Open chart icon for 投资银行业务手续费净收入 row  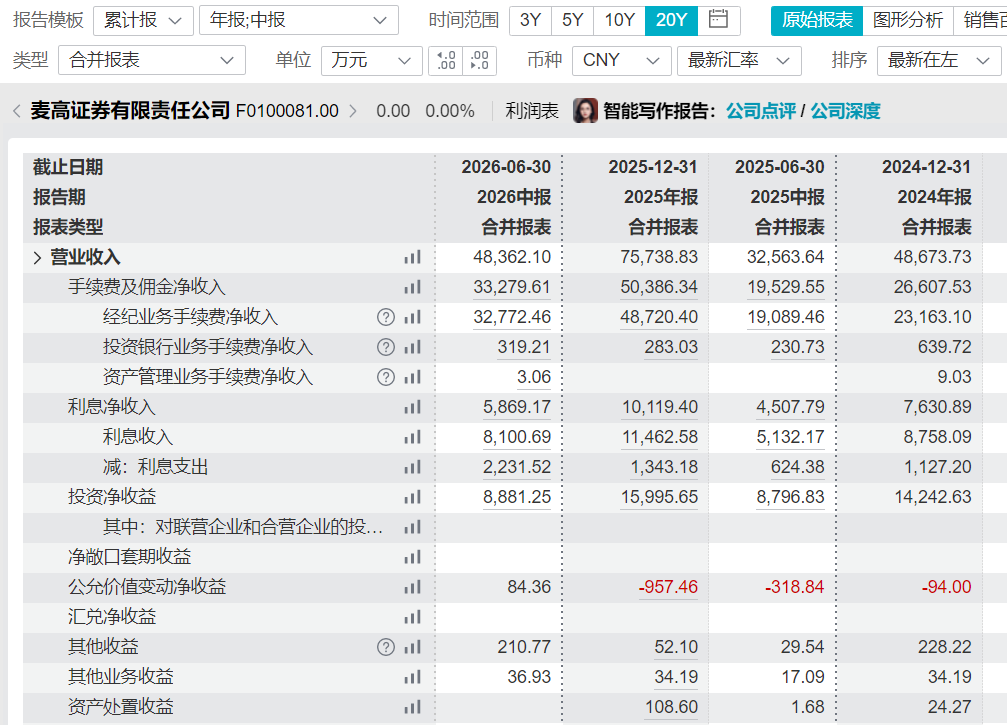click(412, 347)
